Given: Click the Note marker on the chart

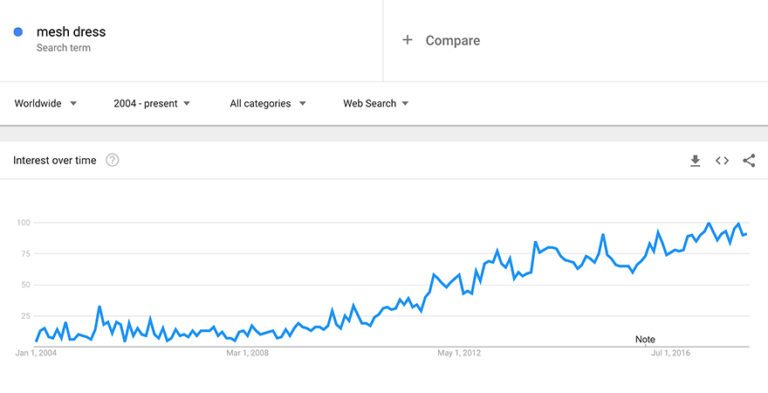Looking at the screenshot, I should [x=645, y=339].
